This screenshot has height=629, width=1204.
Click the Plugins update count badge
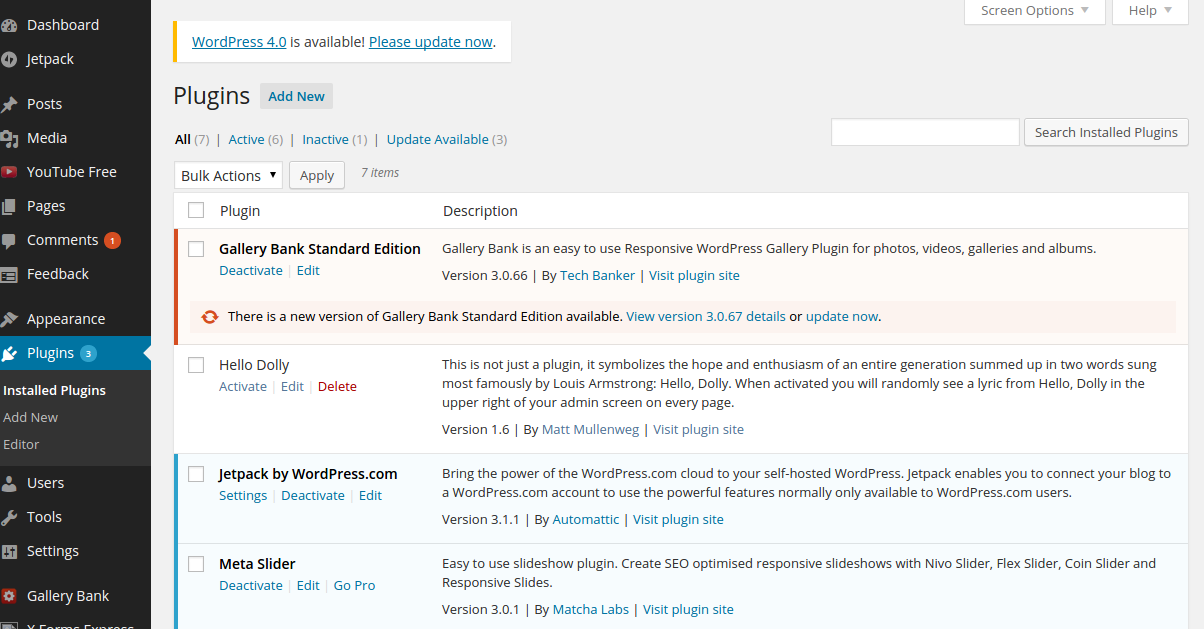coord(88,353)
